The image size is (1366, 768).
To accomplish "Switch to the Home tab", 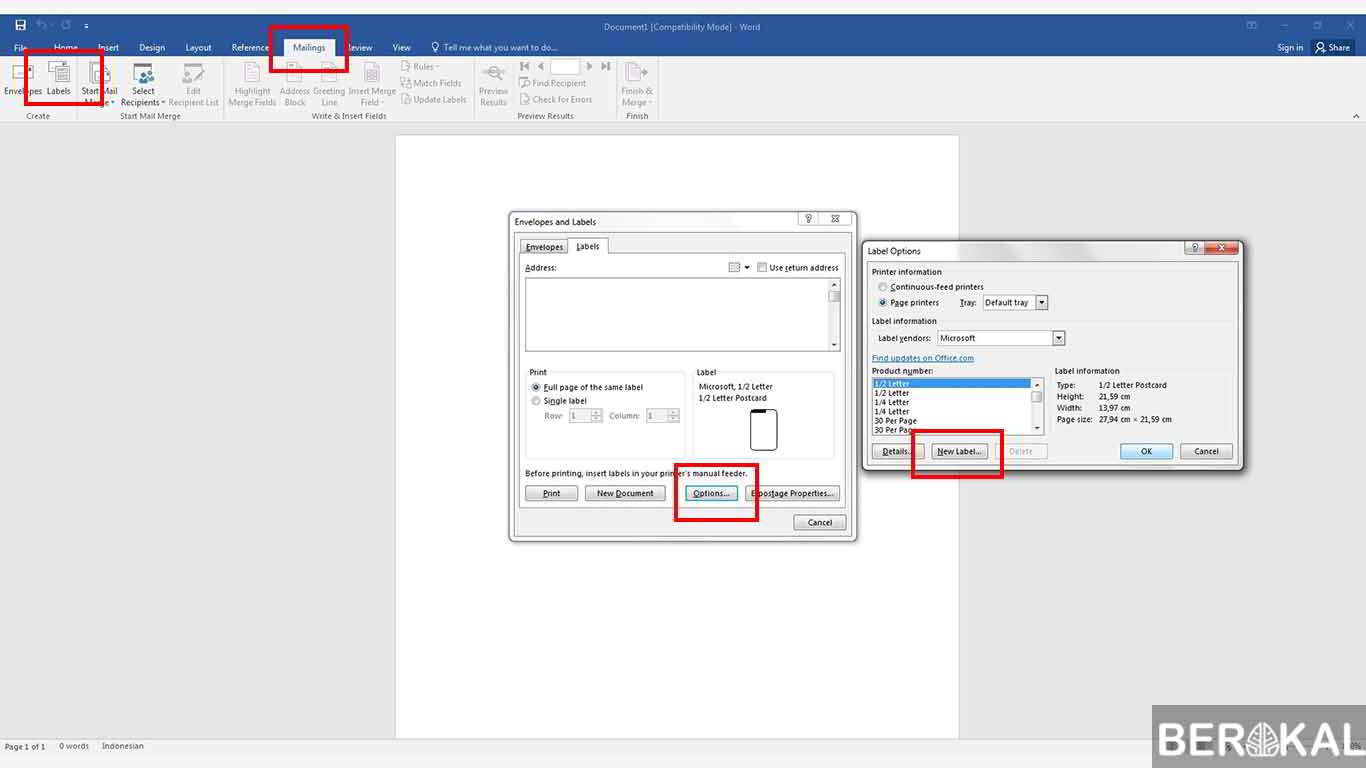I will pyautogui.click(x=66, y=47).
